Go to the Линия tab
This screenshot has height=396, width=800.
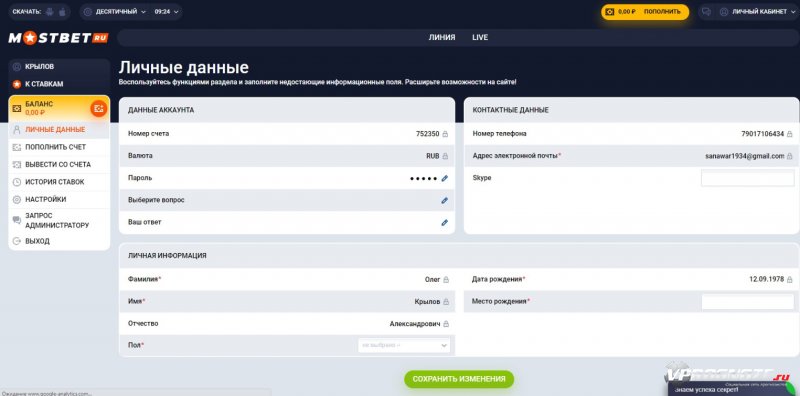coord(442,37)
